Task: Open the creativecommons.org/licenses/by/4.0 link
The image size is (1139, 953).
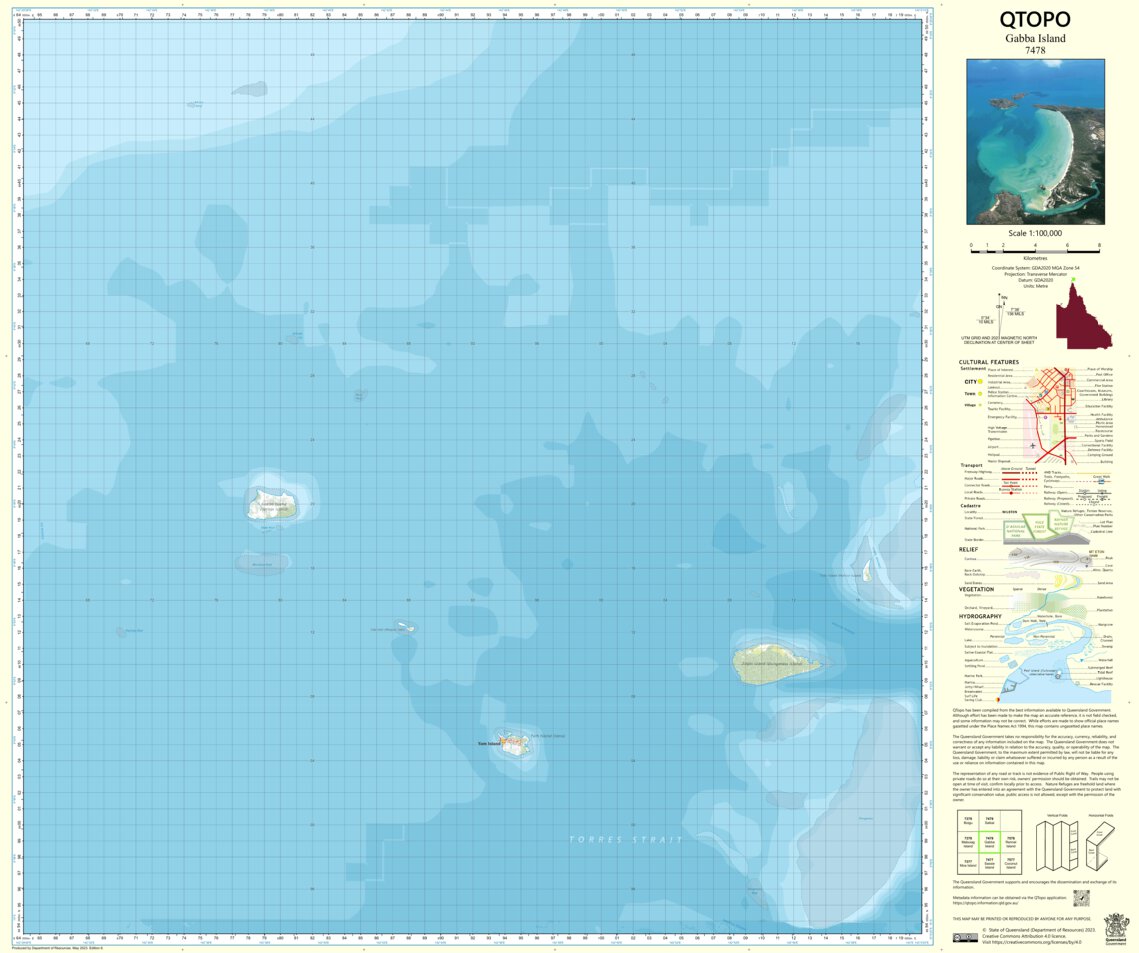Action: click(1035, 941)
